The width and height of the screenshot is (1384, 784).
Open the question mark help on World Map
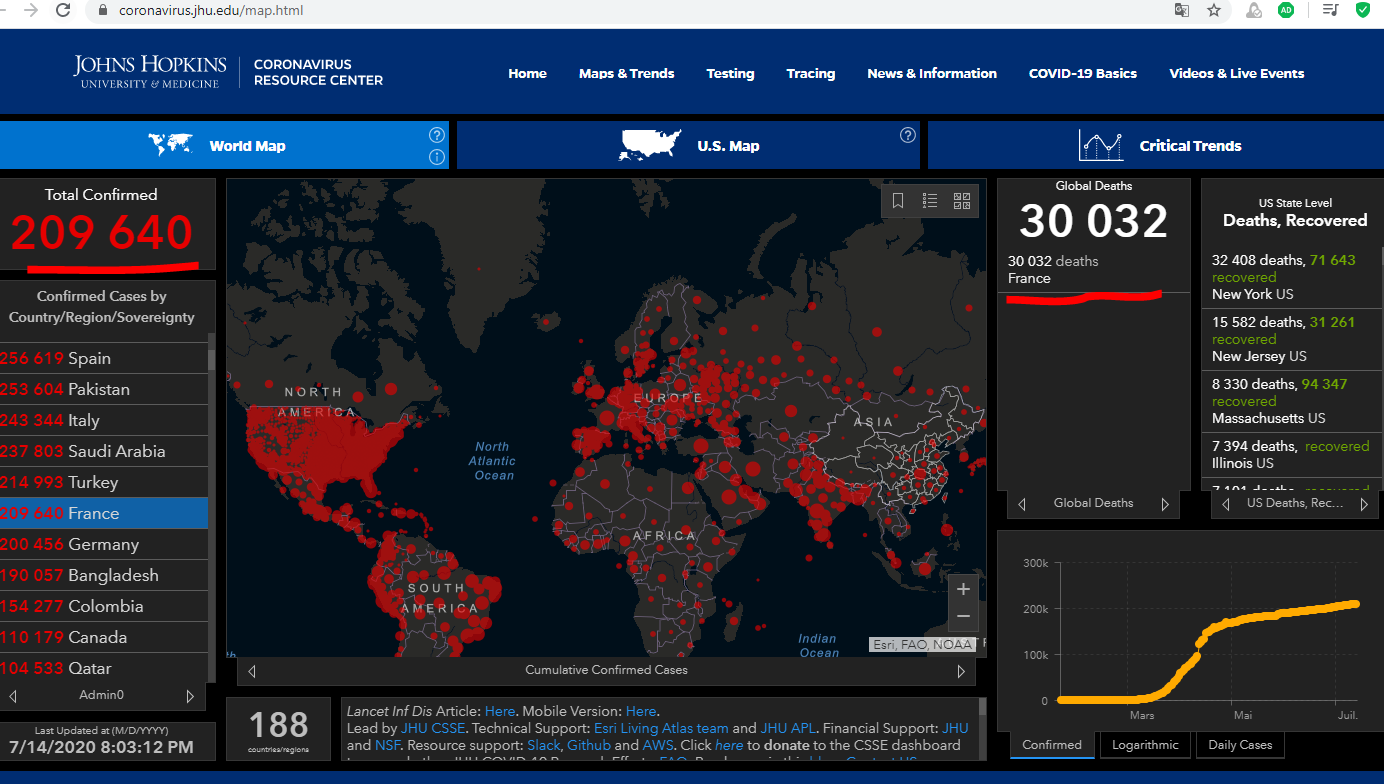pos(437,135)
